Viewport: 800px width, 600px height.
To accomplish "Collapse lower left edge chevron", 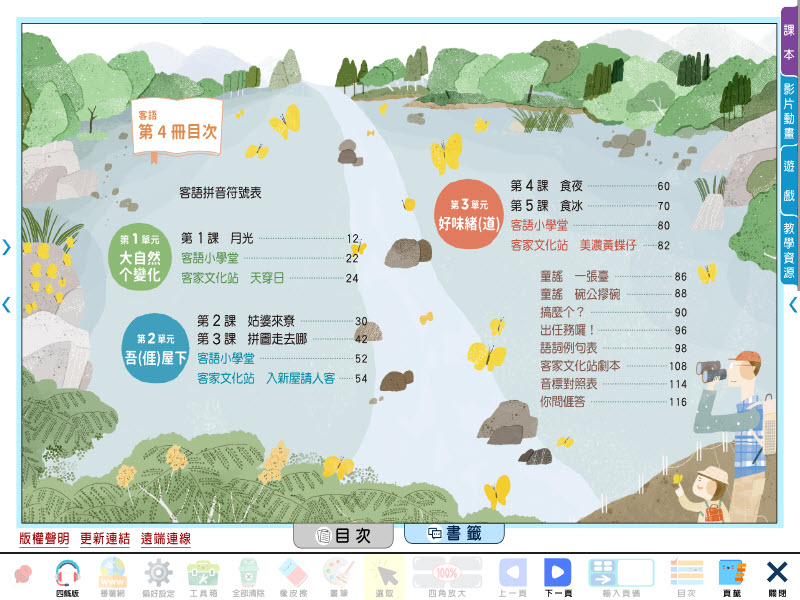I will [x=6, y=305].
